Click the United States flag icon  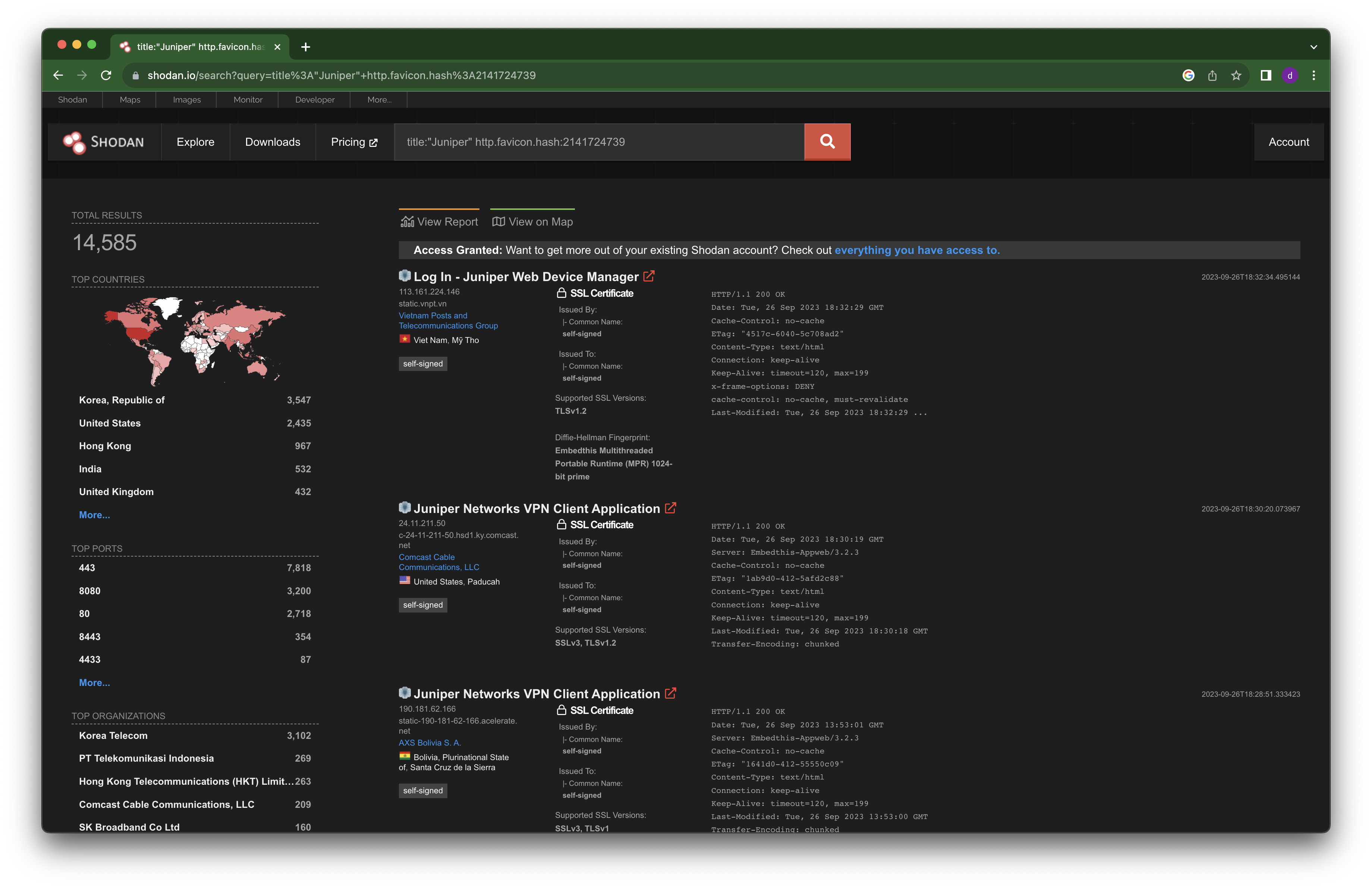point(405,580)
